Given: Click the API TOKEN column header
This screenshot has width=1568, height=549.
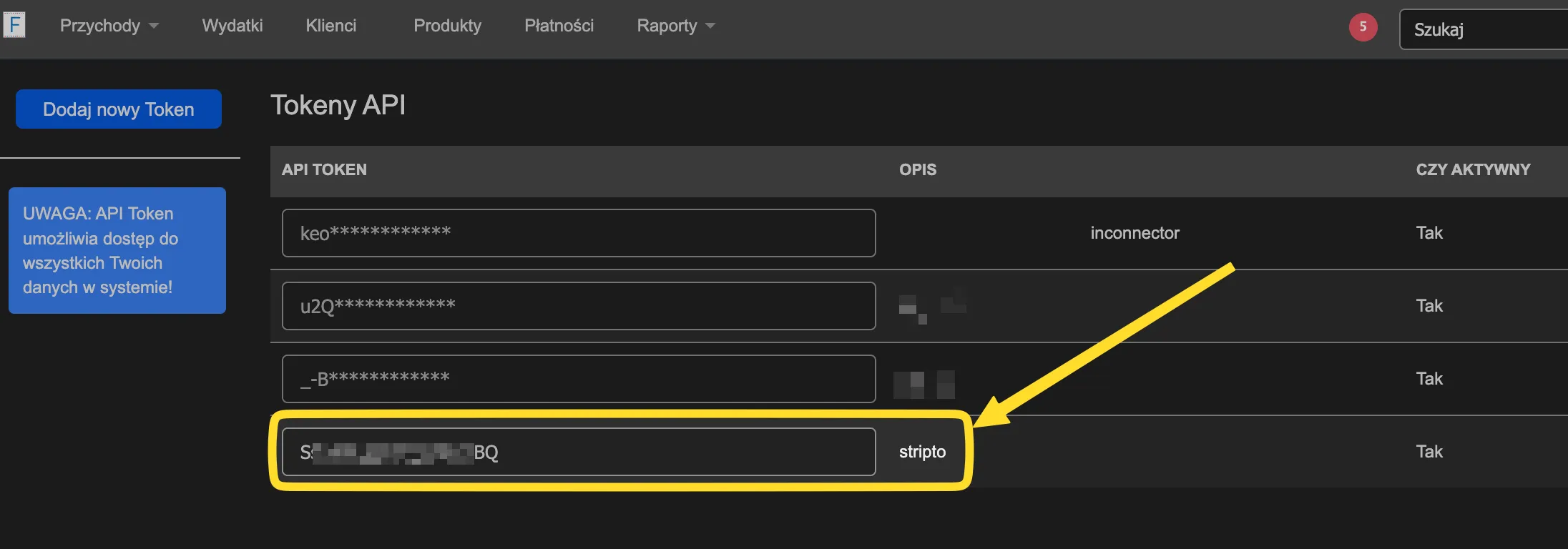Looking at the screenshot, I should pos(324,170).
